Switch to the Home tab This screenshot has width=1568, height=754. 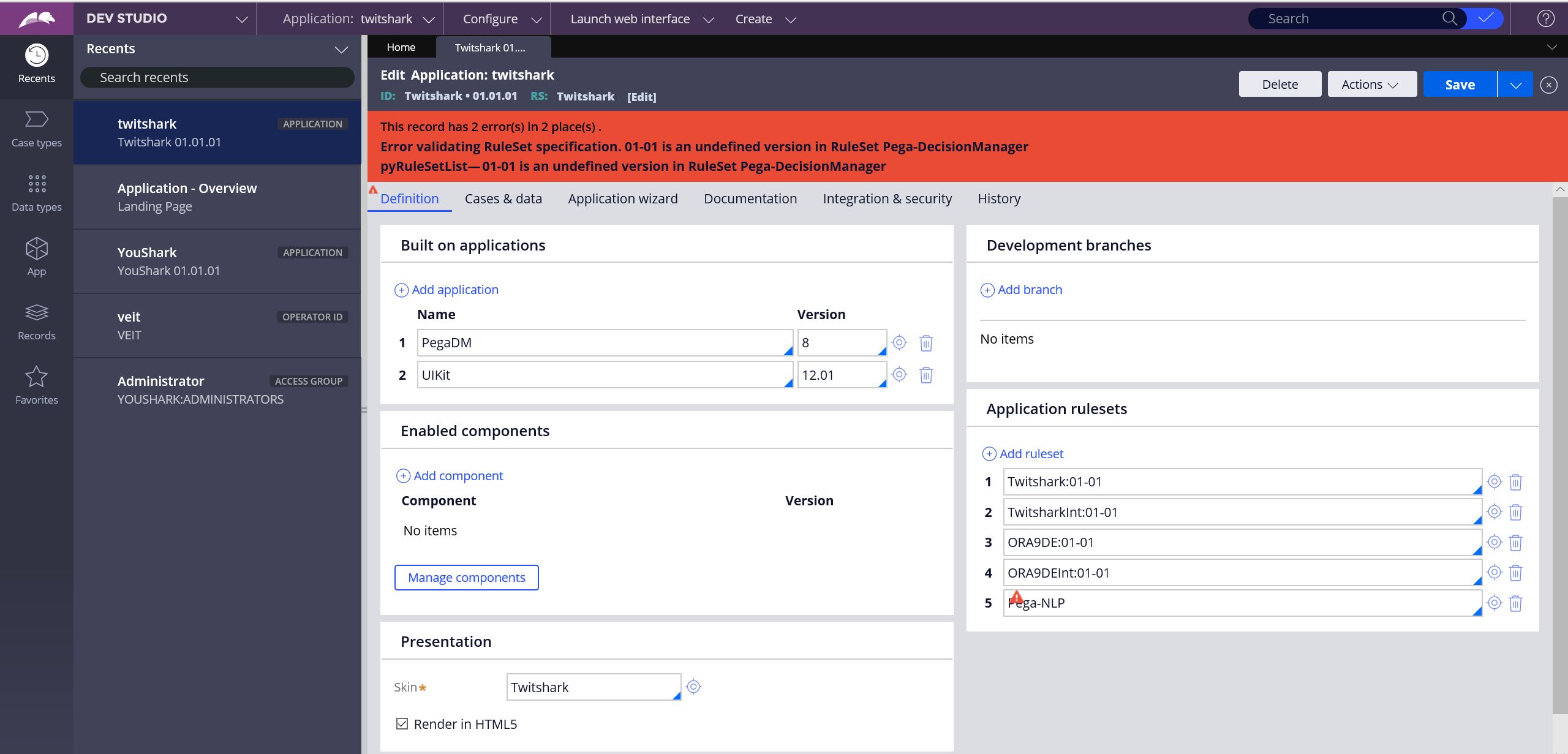(401, 47)
